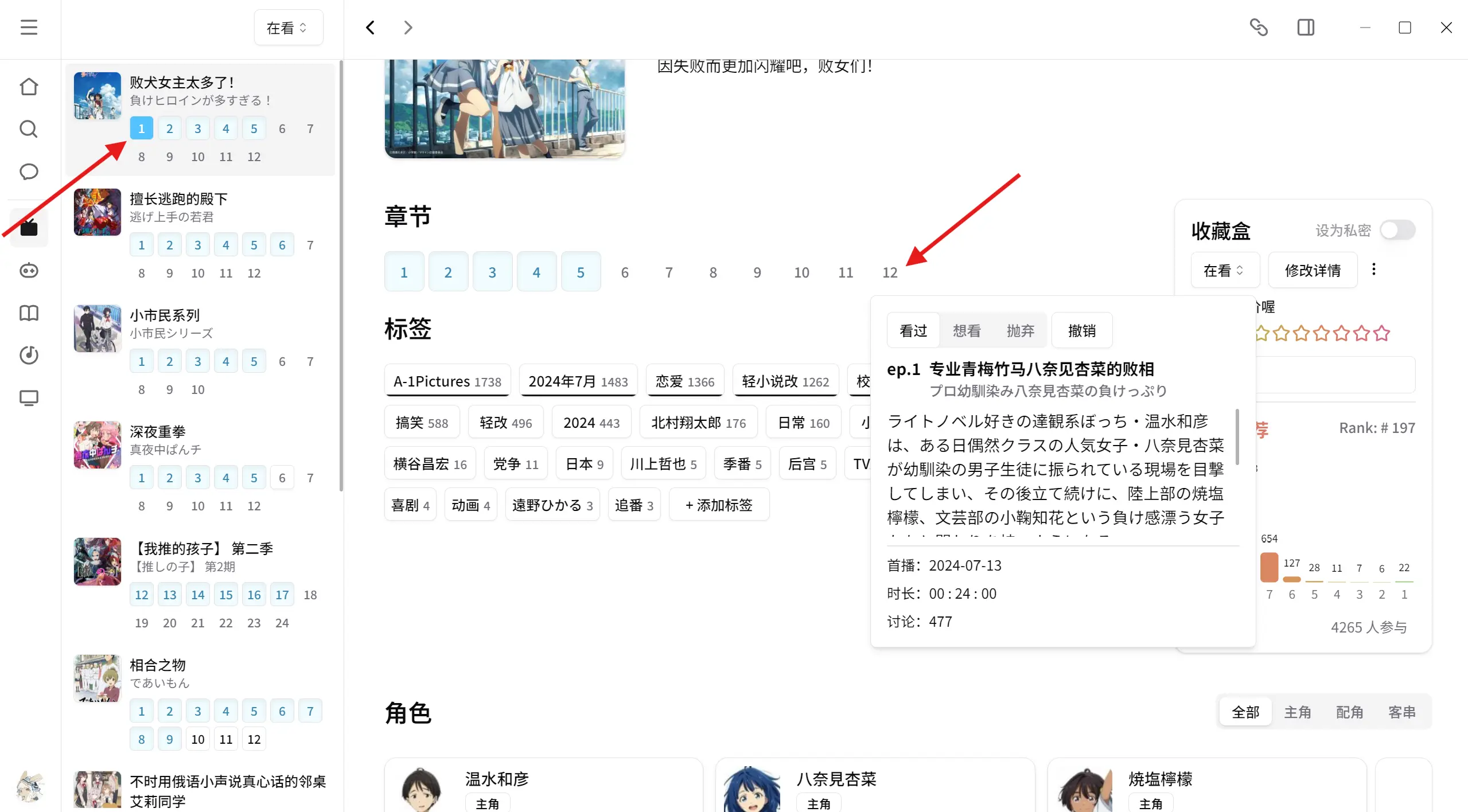Toggle episode 1 in 章节 section
The height and width of the screenshot is (812, 1468).
click(404, 272)
